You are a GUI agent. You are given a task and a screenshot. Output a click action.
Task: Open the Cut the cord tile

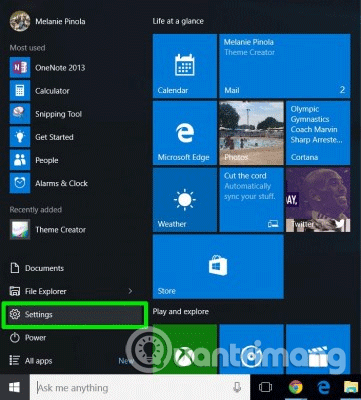[x=251, y=200]
